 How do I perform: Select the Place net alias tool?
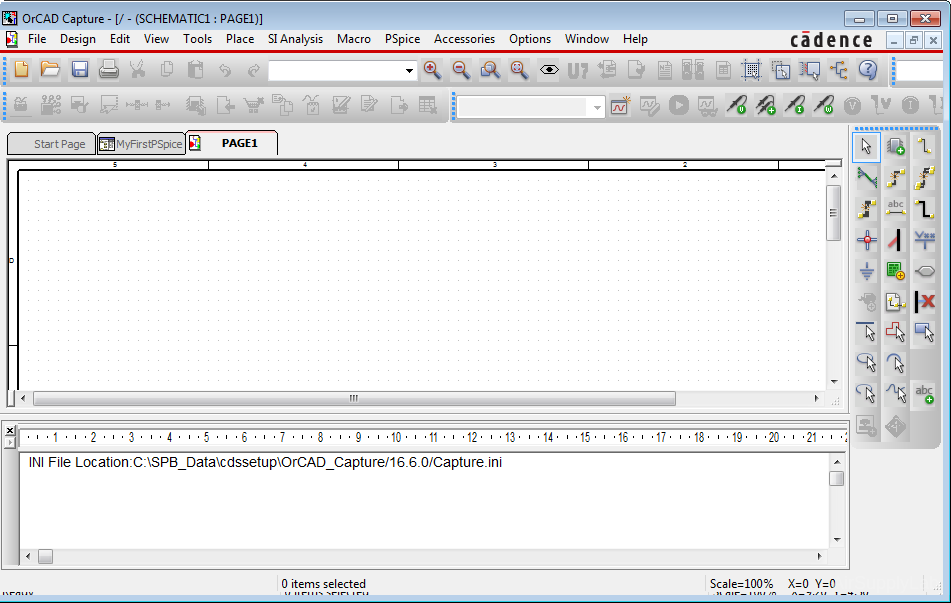tap(895, 208)
